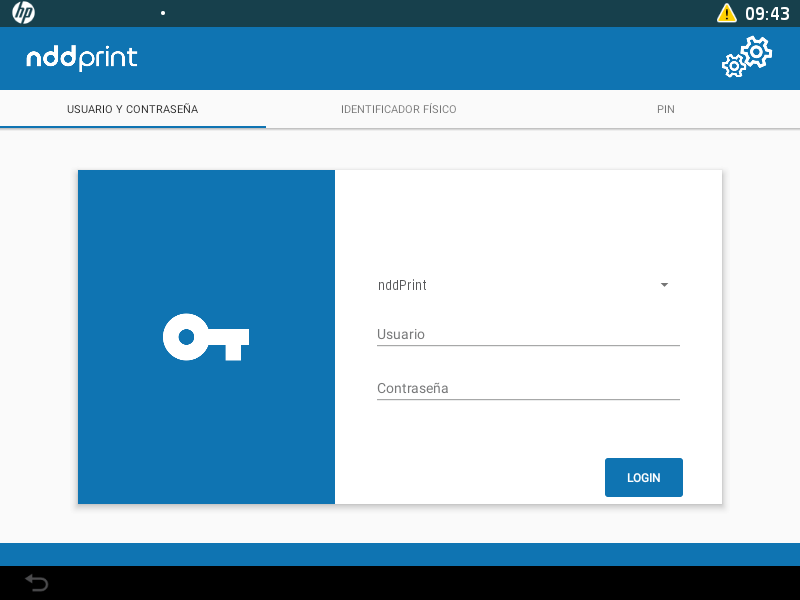
Task: Tap the small notification dot in status bar
Action: pyautogui.click(x=163, y=13)
